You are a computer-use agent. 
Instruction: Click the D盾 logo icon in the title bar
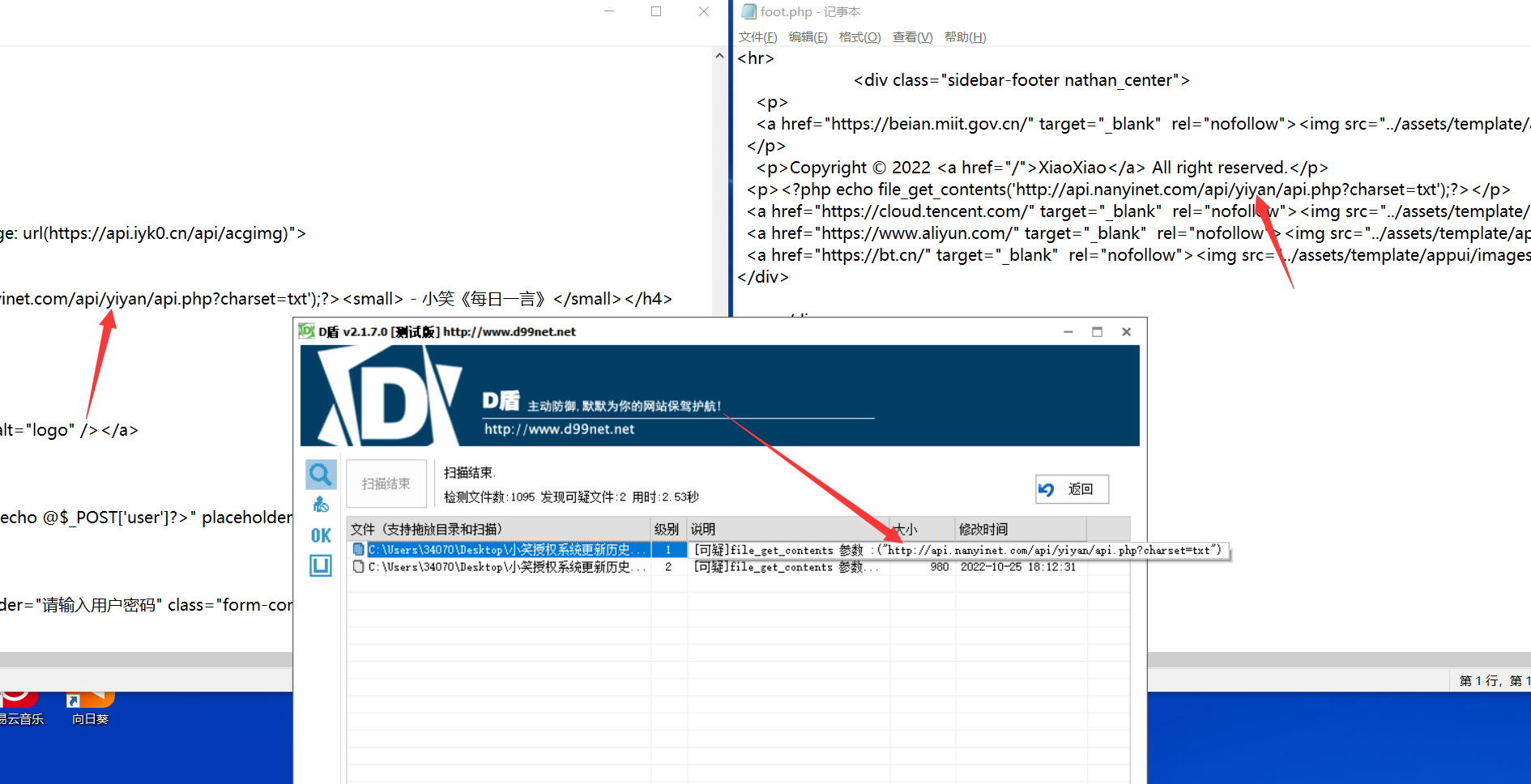click(308, 331)
